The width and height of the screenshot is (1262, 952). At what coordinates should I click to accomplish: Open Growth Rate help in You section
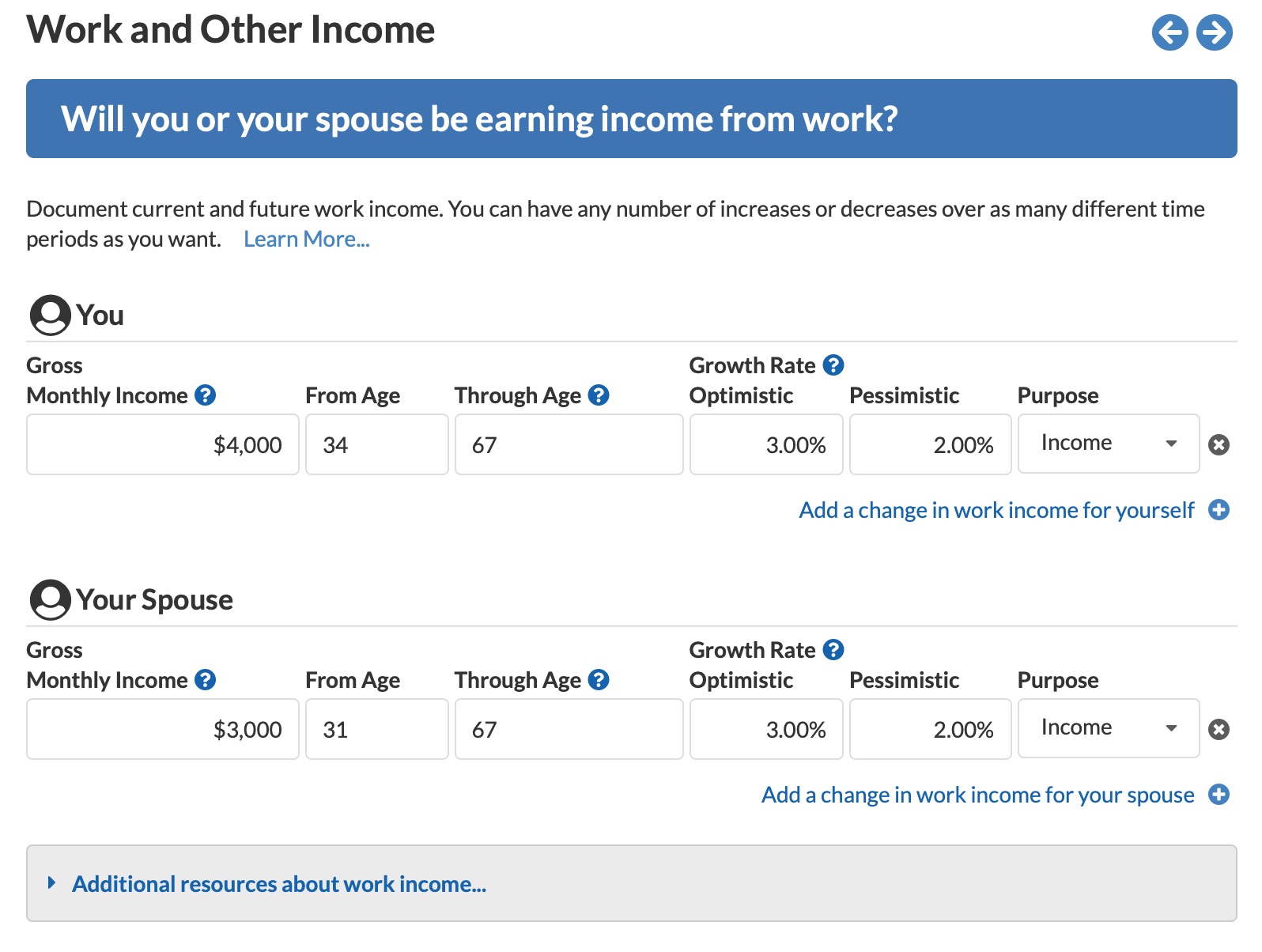click(x=833, y=365)
